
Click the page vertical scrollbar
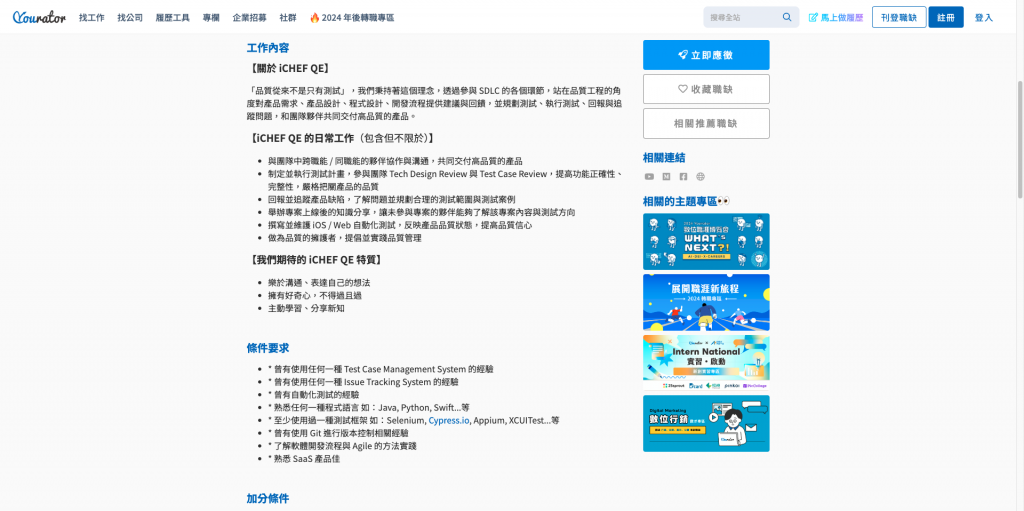click(1019, 139)
